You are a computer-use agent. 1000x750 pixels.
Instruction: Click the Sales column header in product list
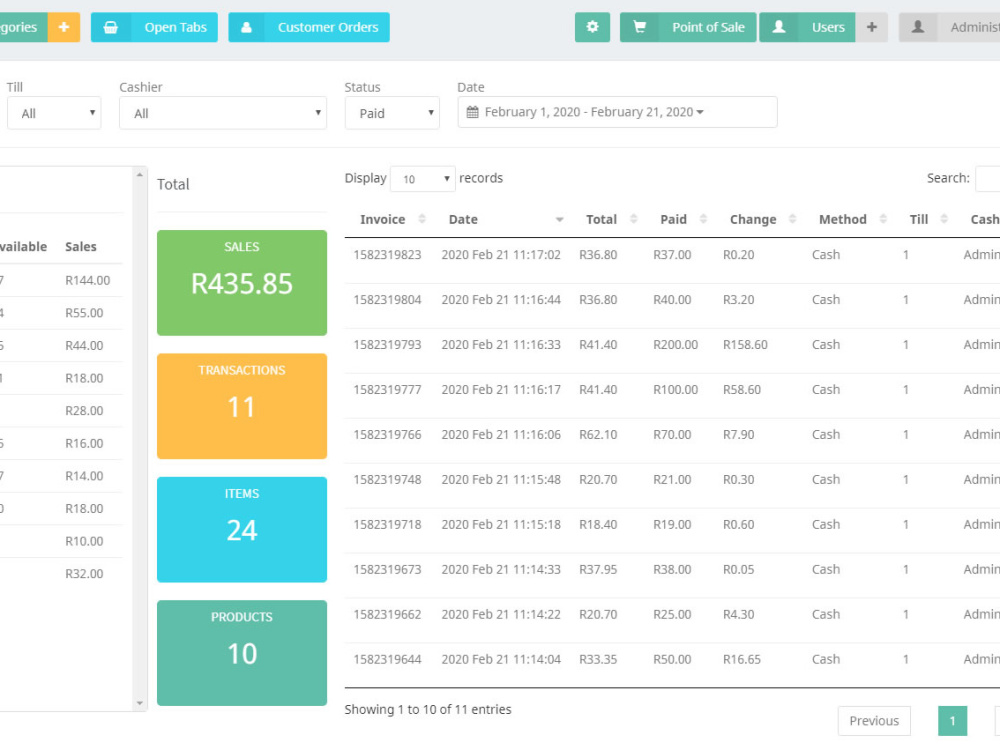(80, 247)
